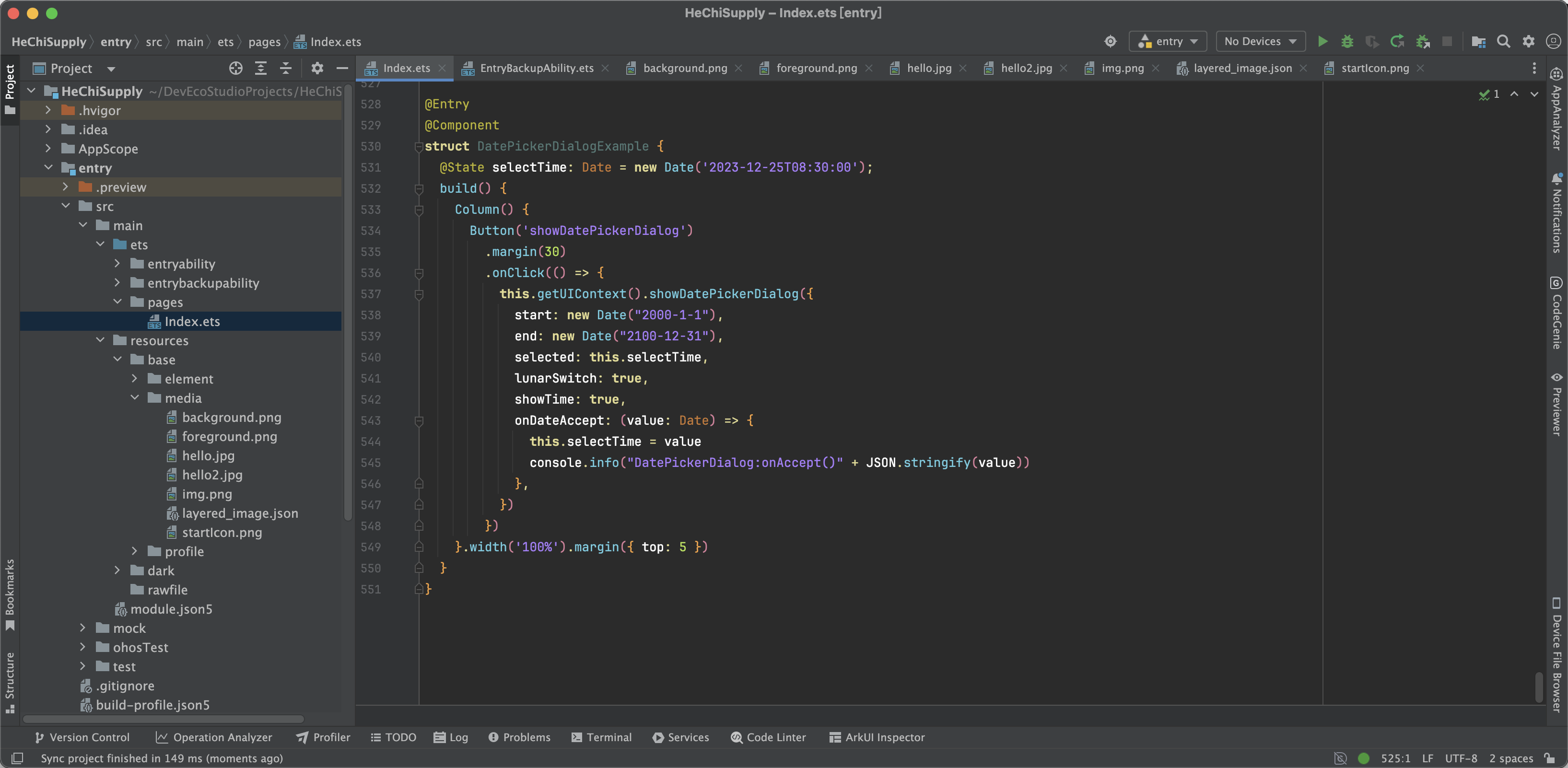Click the Search Everywhere magnifier icon

[1503, 41]
